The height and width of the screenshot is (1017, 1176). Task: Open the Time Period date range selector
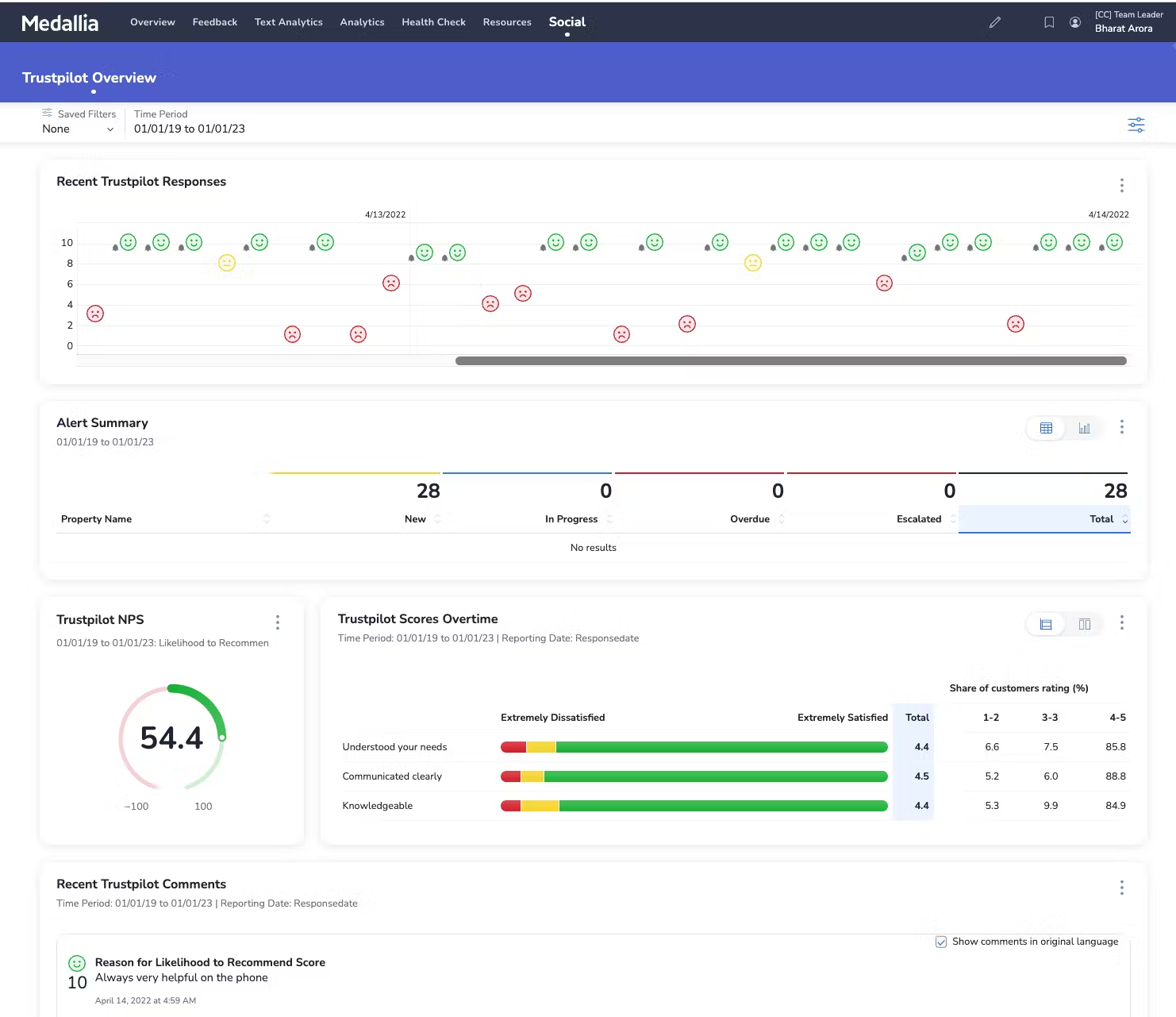click(x=189, y=129)
